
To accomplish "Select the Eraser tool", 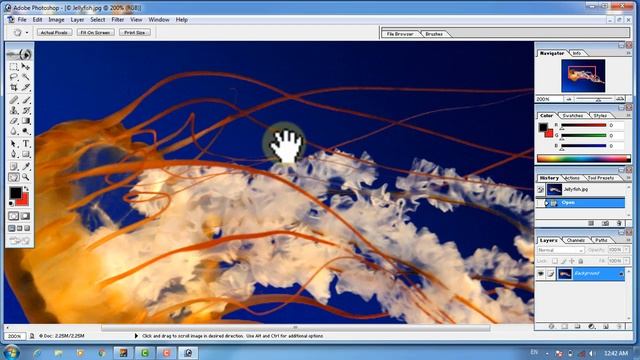I will coord(13,121).
